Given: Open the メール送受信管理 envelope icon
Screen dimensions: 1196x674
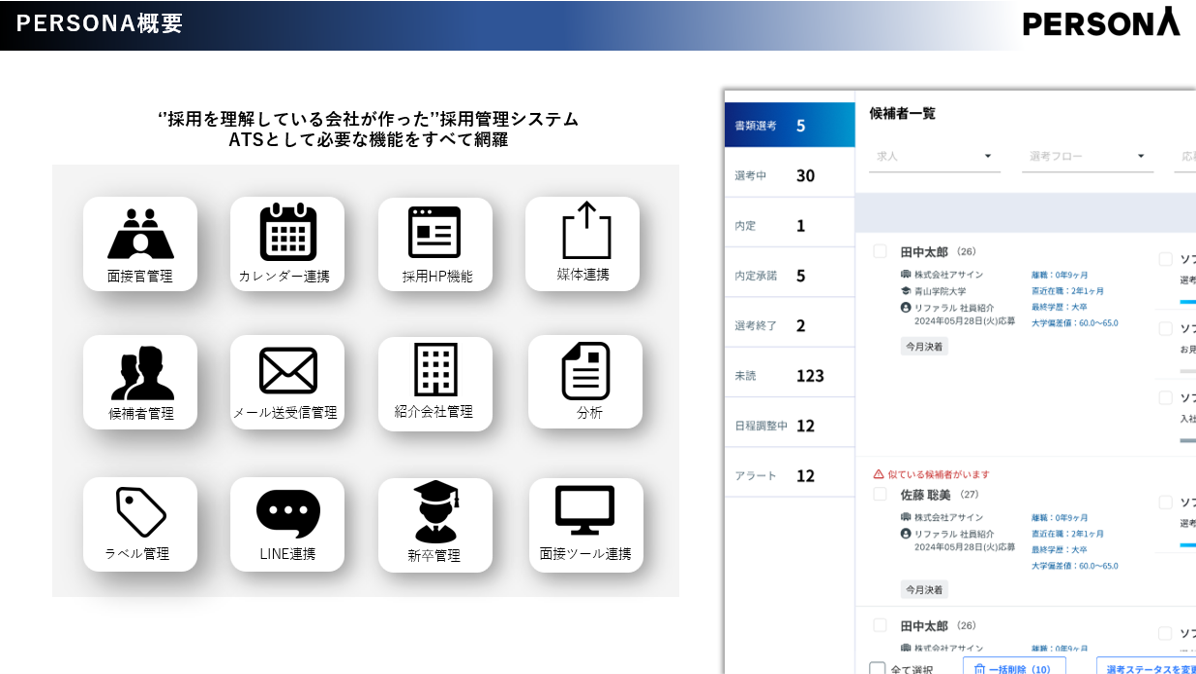Looking at the screenshot, I should click(287, 371).
